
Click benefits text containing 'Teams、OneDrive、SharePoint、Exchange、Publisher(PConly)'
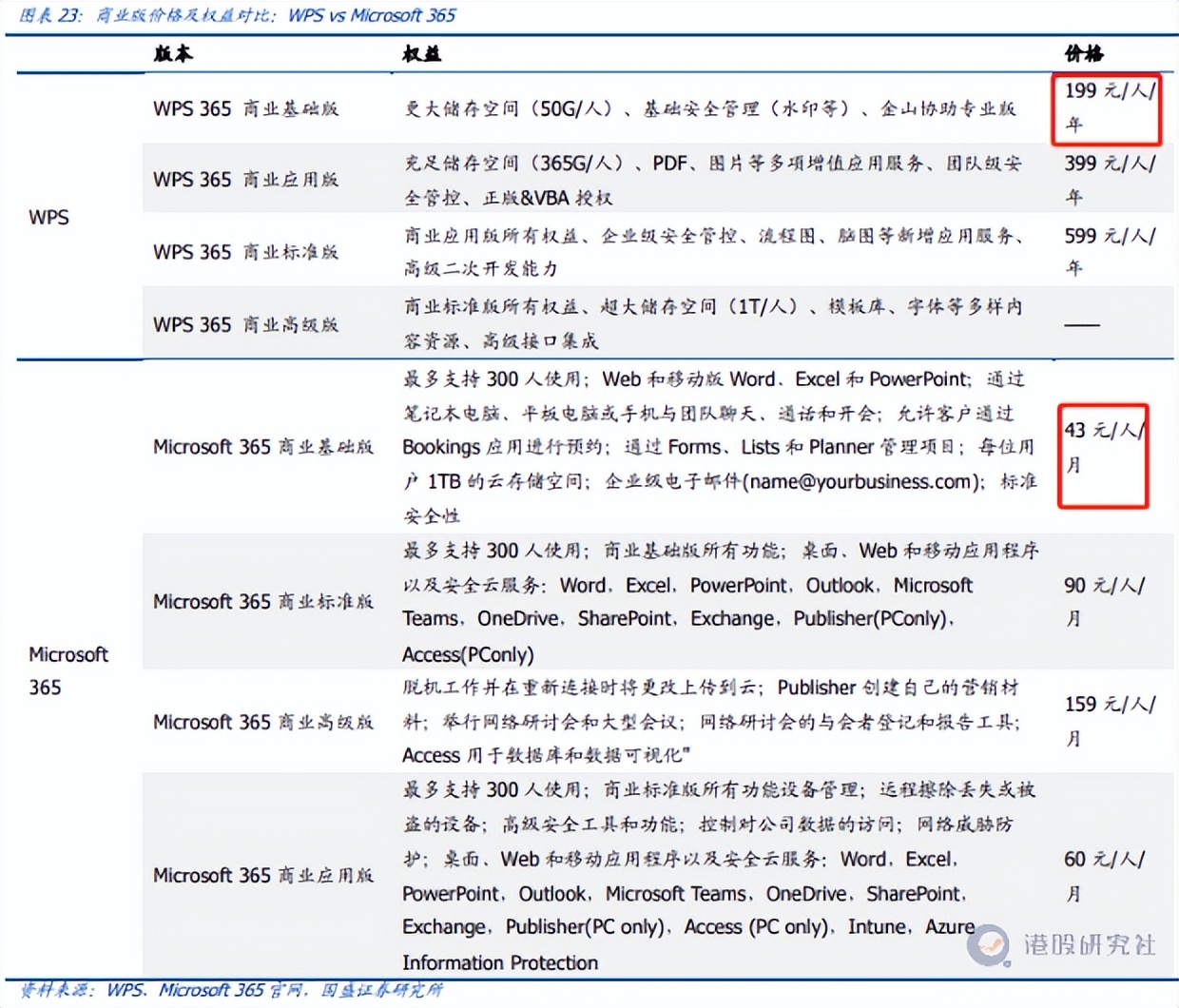[x=721, y=602]
